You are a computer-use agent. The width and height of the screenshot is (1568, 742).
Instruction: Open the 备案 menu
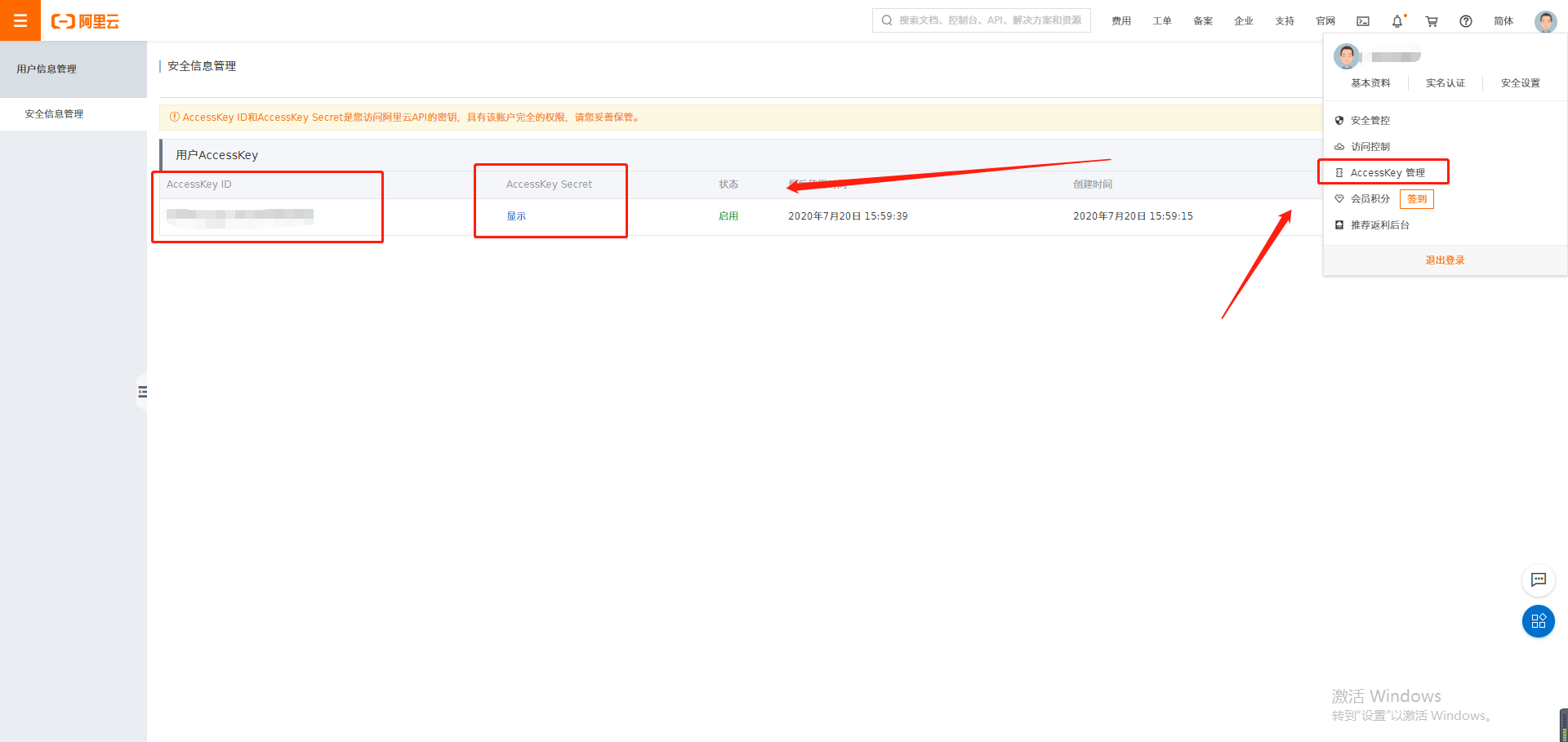[x=1203, y=21]
